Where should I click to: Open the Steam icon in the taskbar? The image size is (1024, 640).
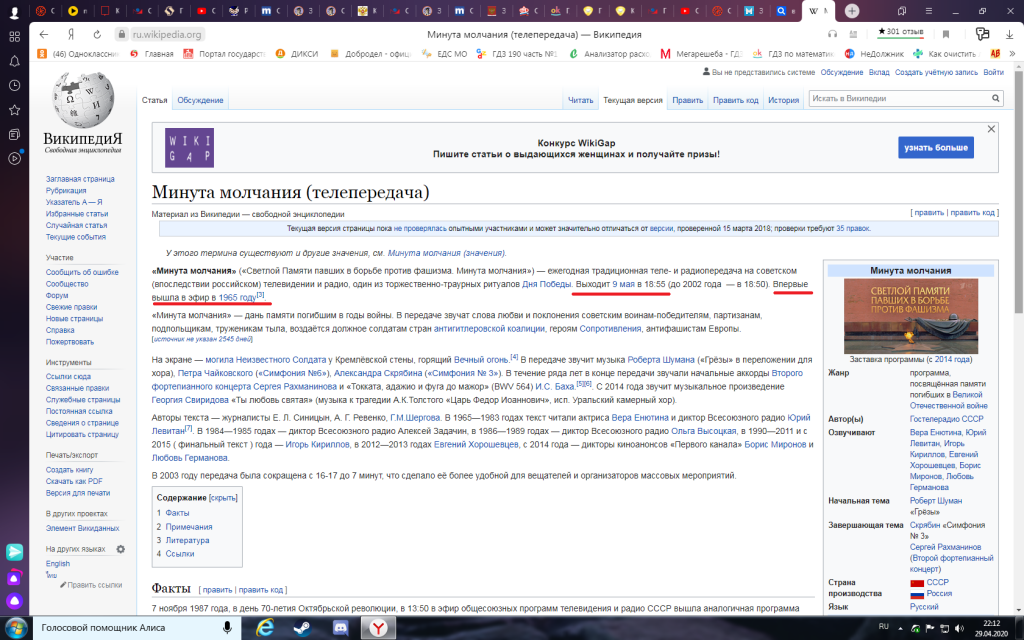tap(301, 627)
